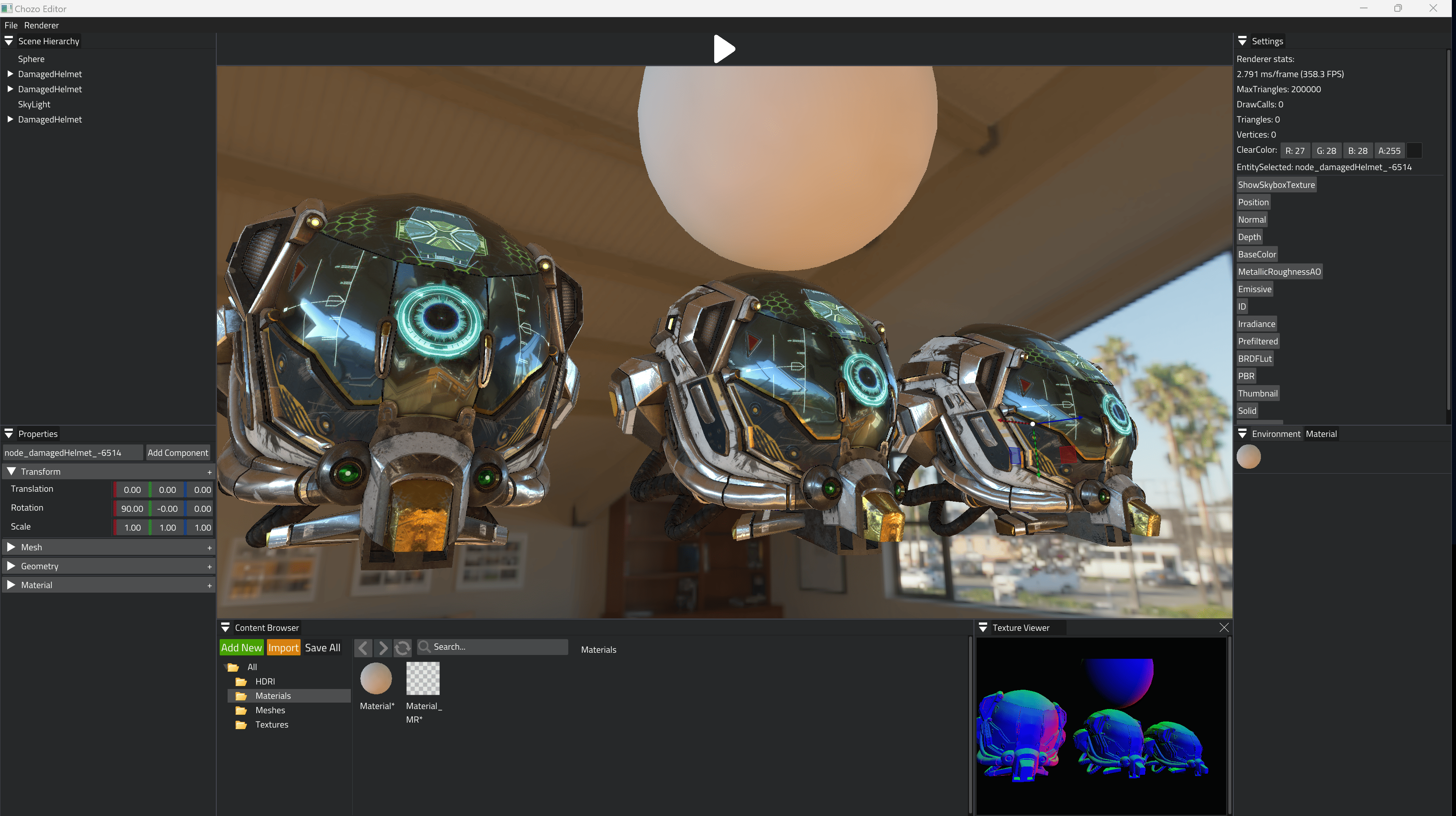Select the Material sphere thumbnail asset
Screen dimensions: 1456x816
(x=376, y=678)
